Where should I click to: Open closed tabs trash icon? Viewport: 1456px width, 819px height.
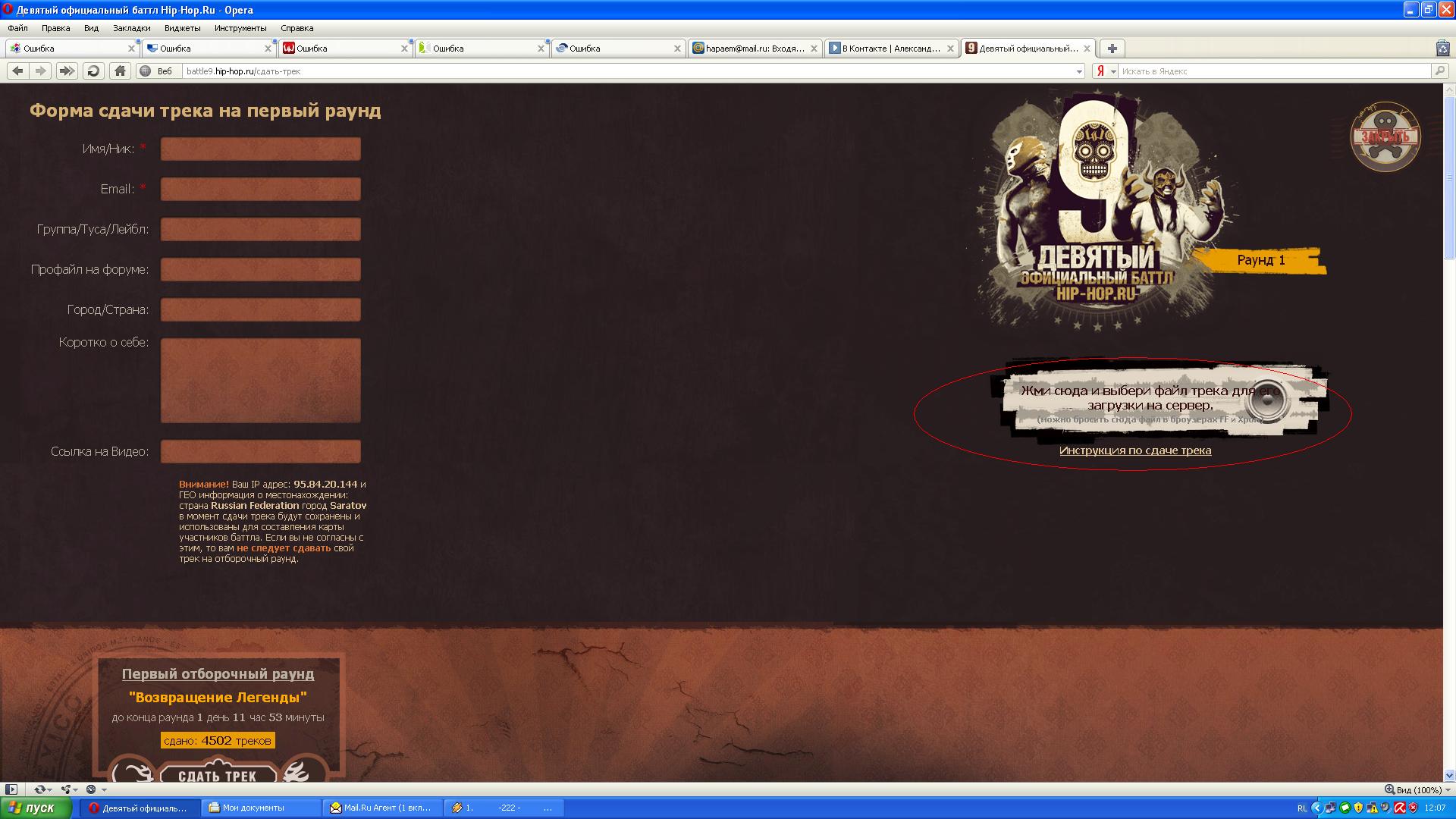[x=1442, y=48]
